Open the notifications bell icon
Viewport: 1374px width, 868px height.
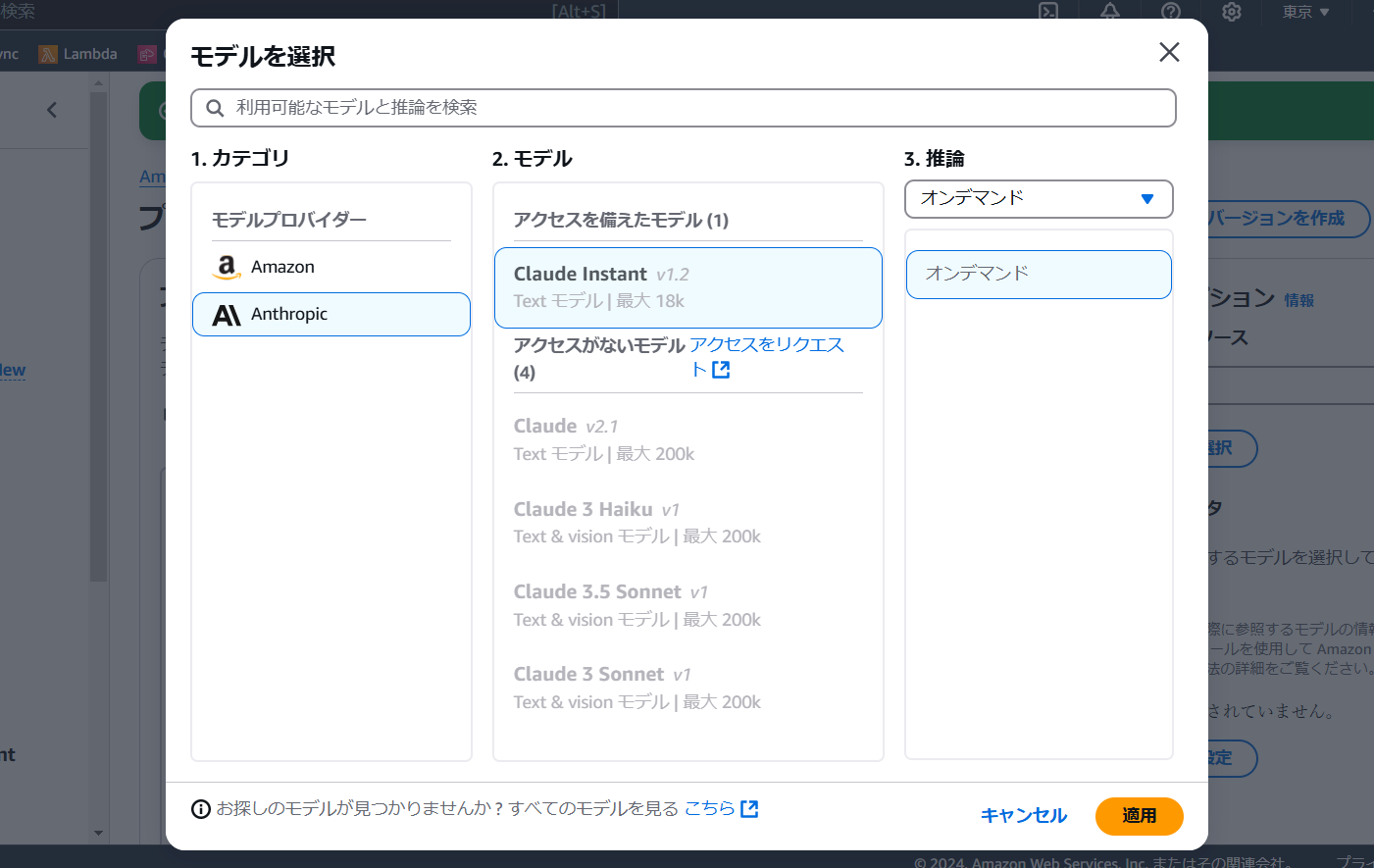(1110, 12)
